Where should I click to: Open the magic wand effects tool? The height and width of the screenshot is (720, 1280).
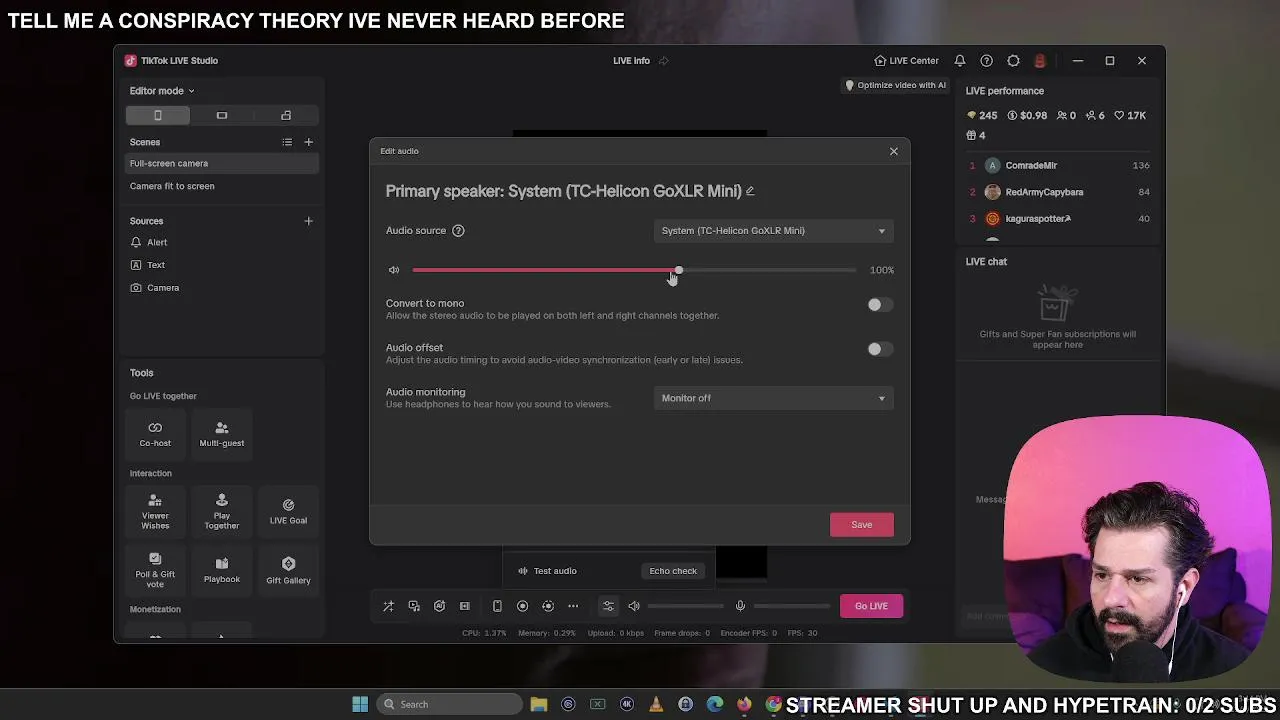pyautogui.click(x=388, y=606)
